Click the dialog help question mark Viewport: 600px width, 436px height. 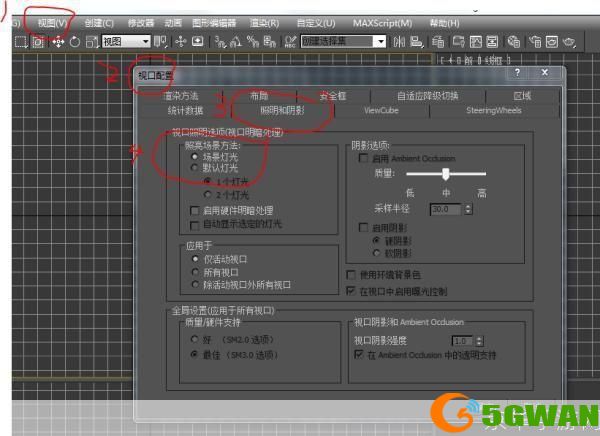pos(517,72)
